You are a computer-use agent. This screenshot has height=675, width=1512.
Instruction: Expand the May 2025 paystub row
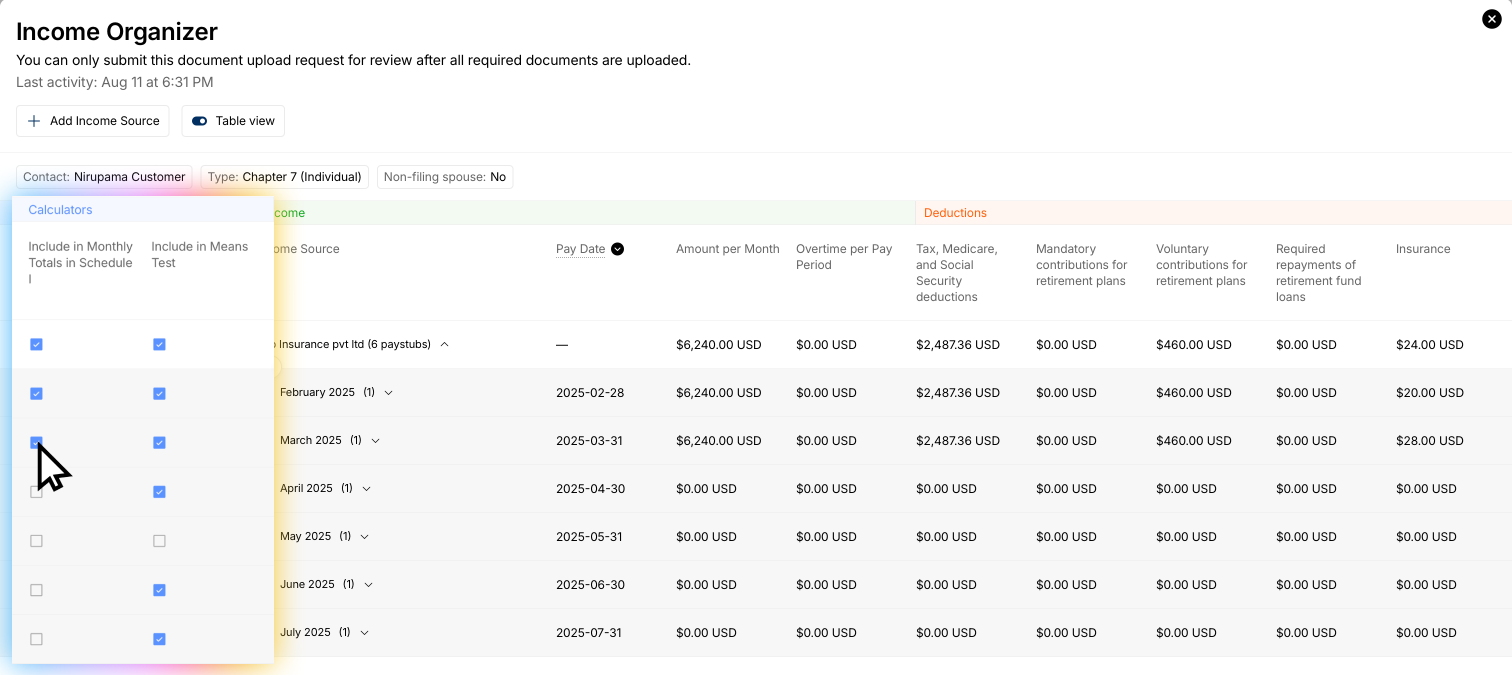365,537
